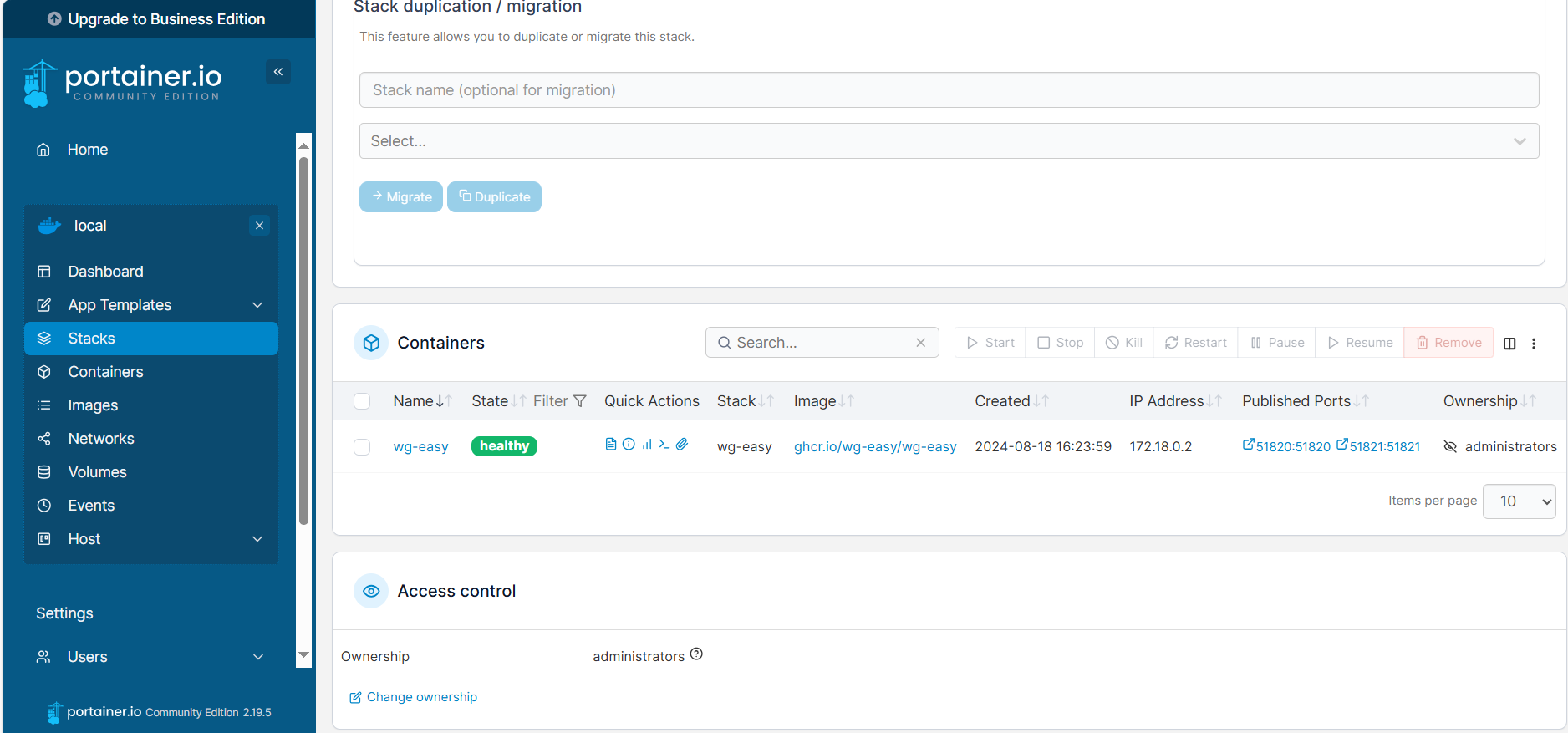Expand the App Templates submenu chevron
Screen dimensions: 1568x733
257,305
